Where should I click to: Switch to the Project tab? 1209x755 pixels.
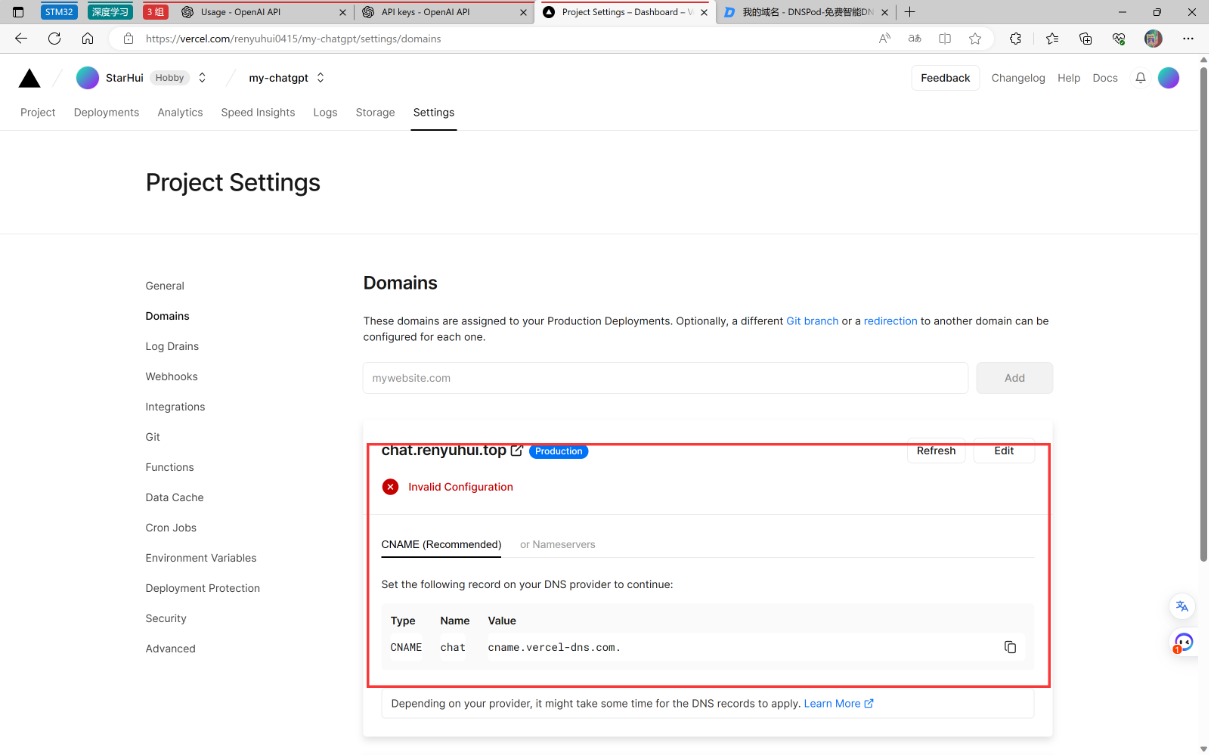point(38,113)
